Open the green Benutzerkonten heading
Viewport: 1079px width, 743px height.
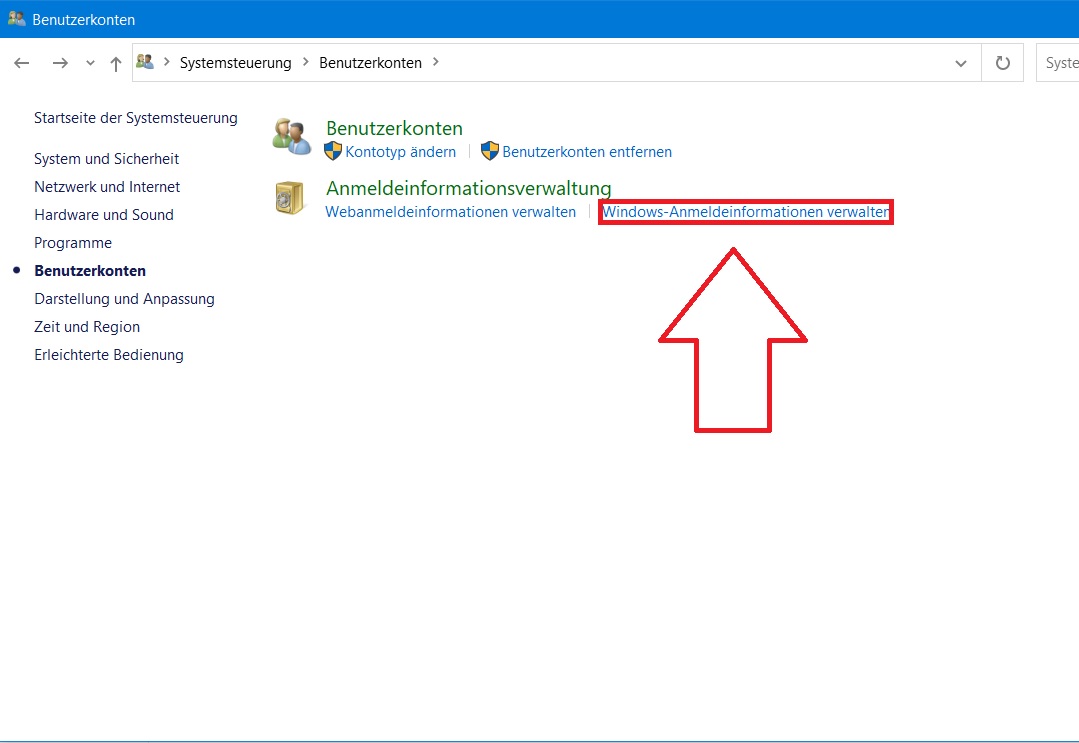tap(394, 129)
